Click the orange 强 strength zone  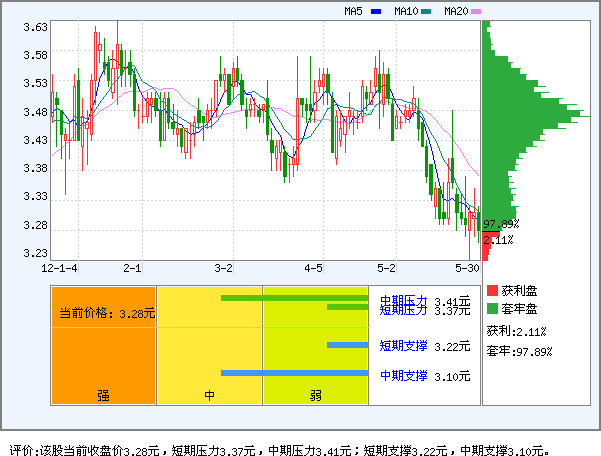(x=103, y=345)
